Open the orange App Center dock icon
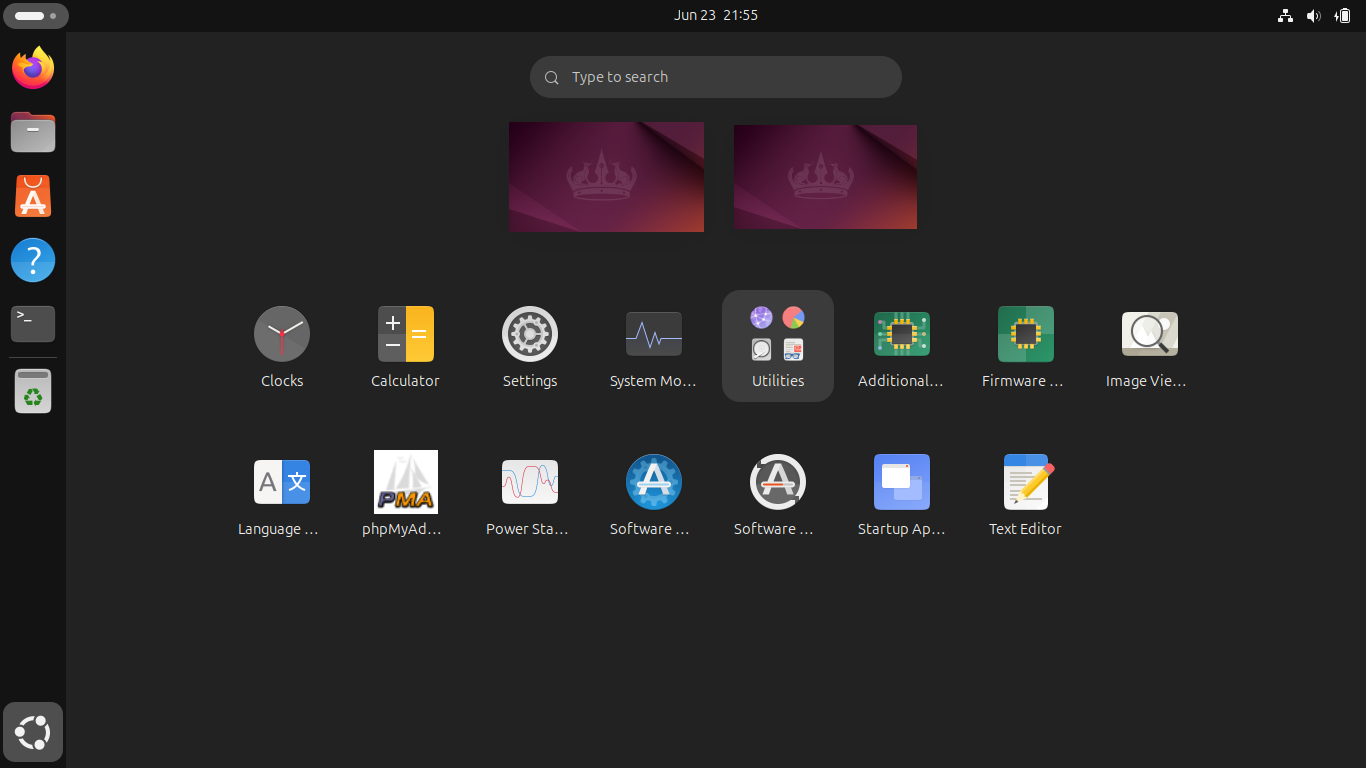This screenshot has width=1366, height=768. click(x=33, y=196)
